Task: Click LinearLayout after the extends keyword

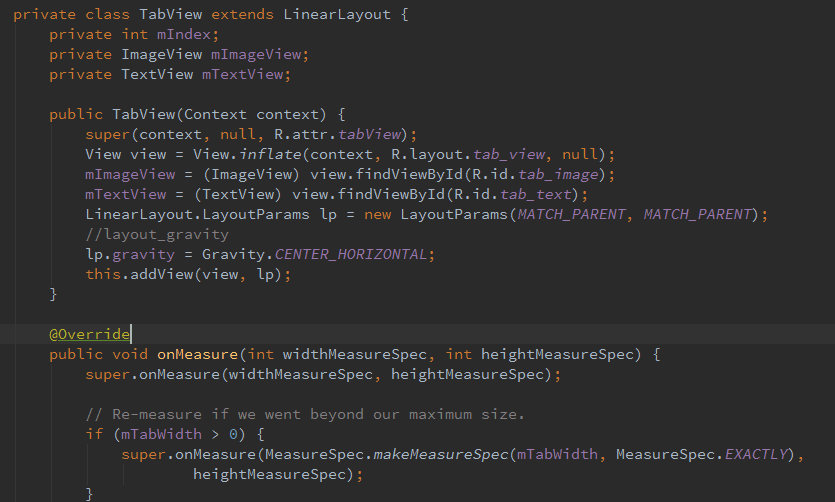Action: click(337, 14)
